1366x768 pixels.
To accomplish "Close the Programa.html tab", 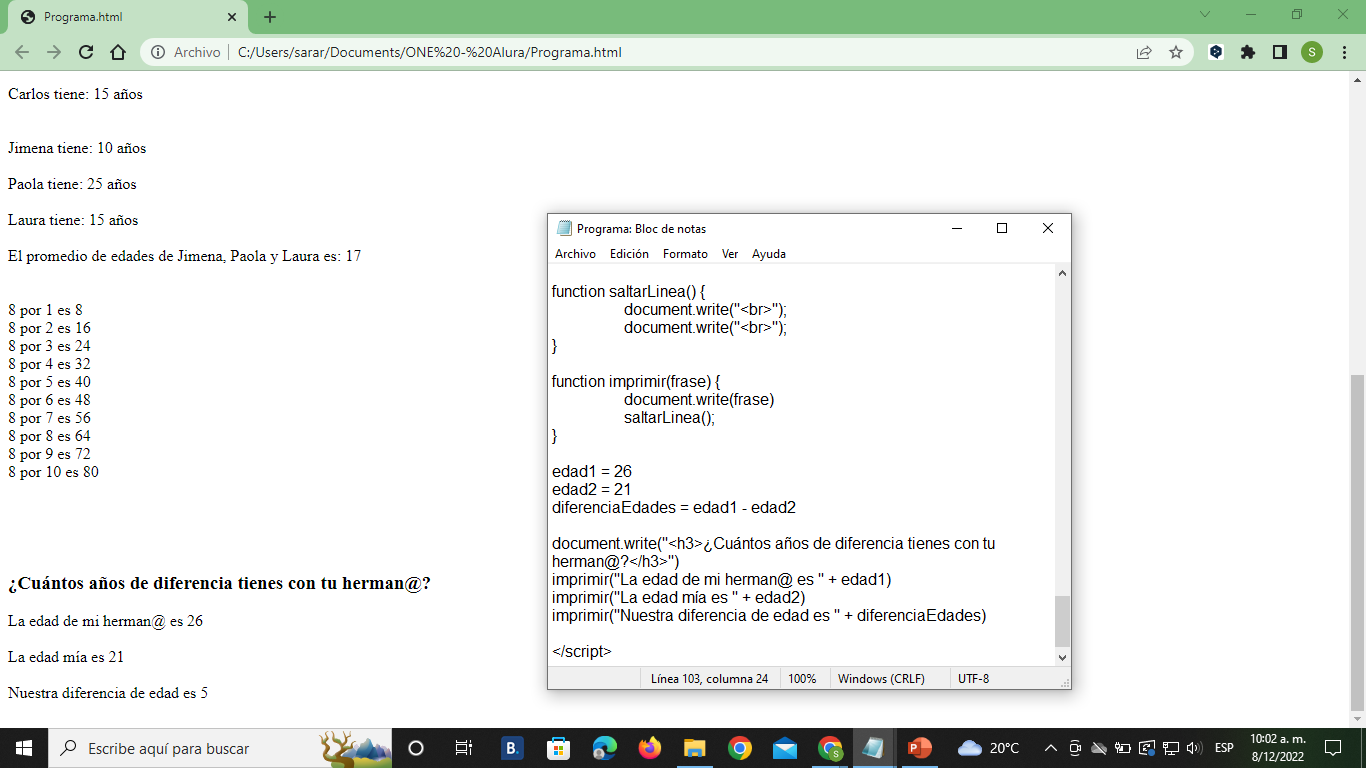I will [233, 17].
